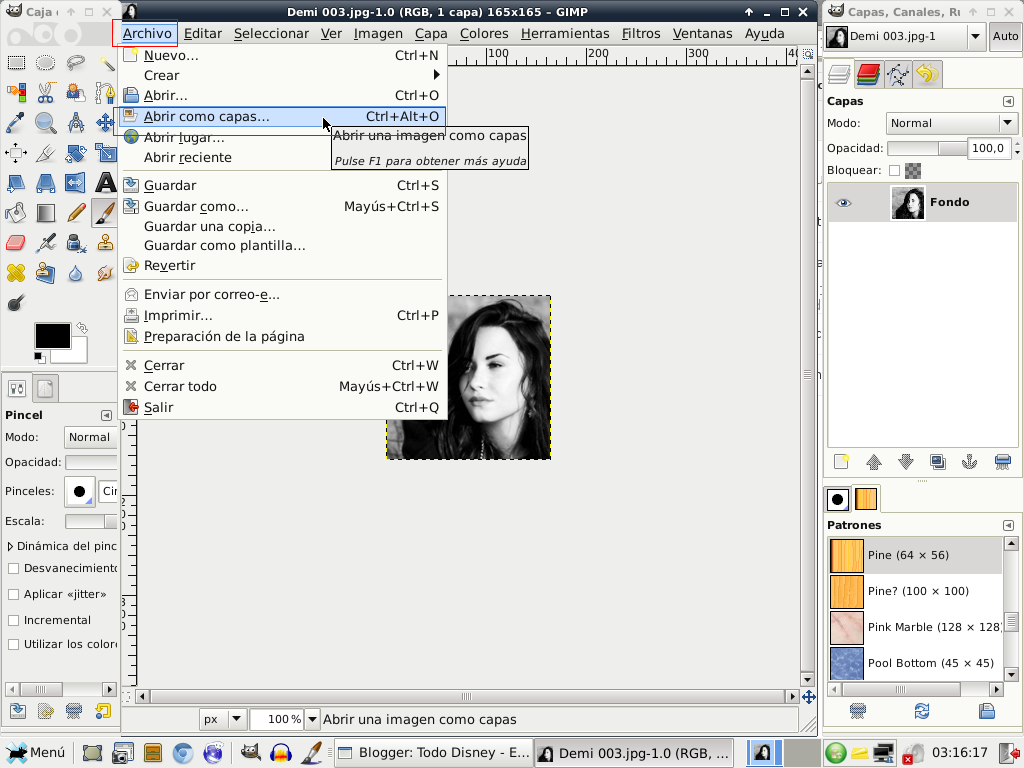Select the Pool Bottom pattern
The height and width of the screenshot is (768, 1024).
[914, 663]
